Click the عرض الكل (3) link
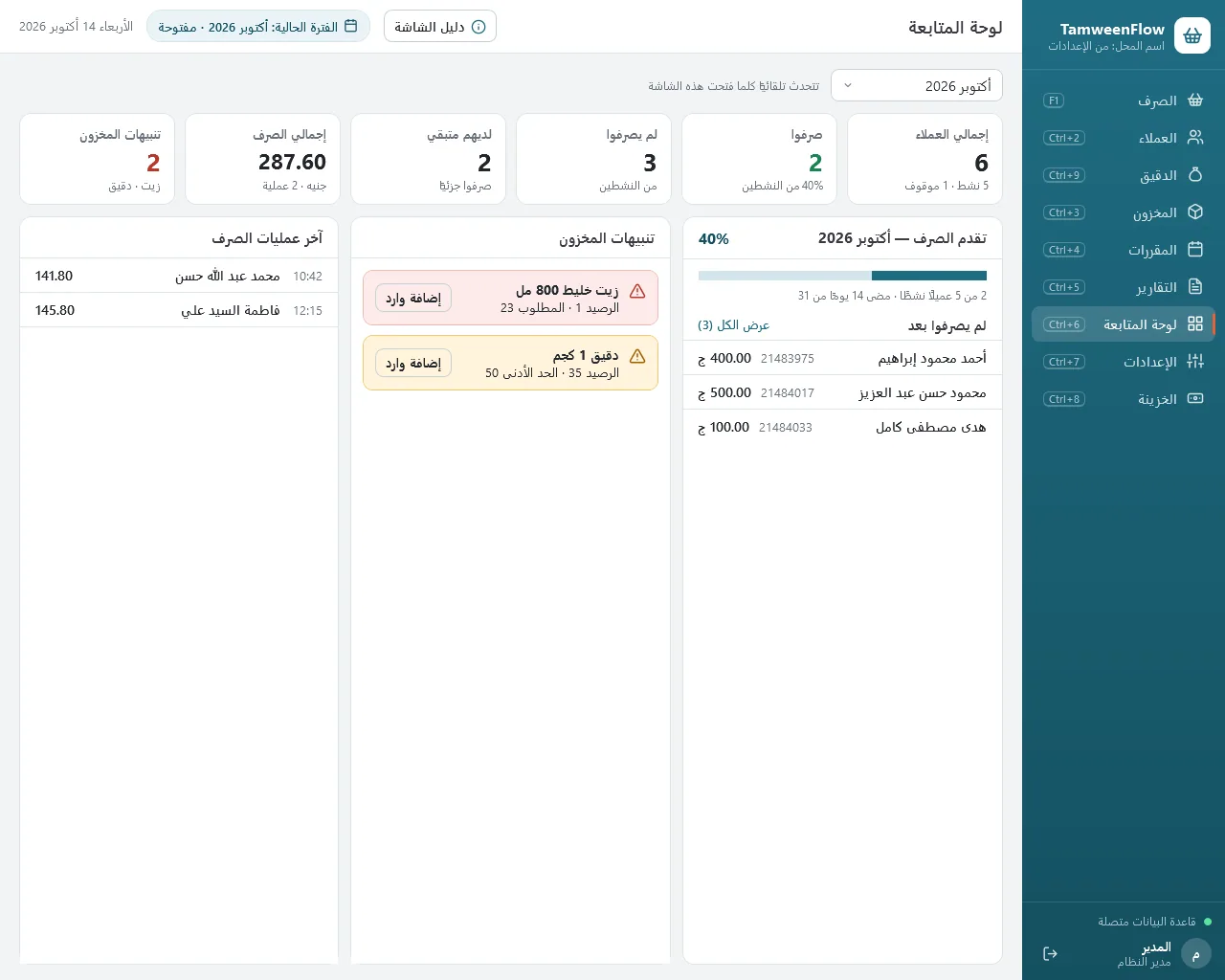Image resolution: width=1225 pixels, height=980 pixels. pos(734,325)
